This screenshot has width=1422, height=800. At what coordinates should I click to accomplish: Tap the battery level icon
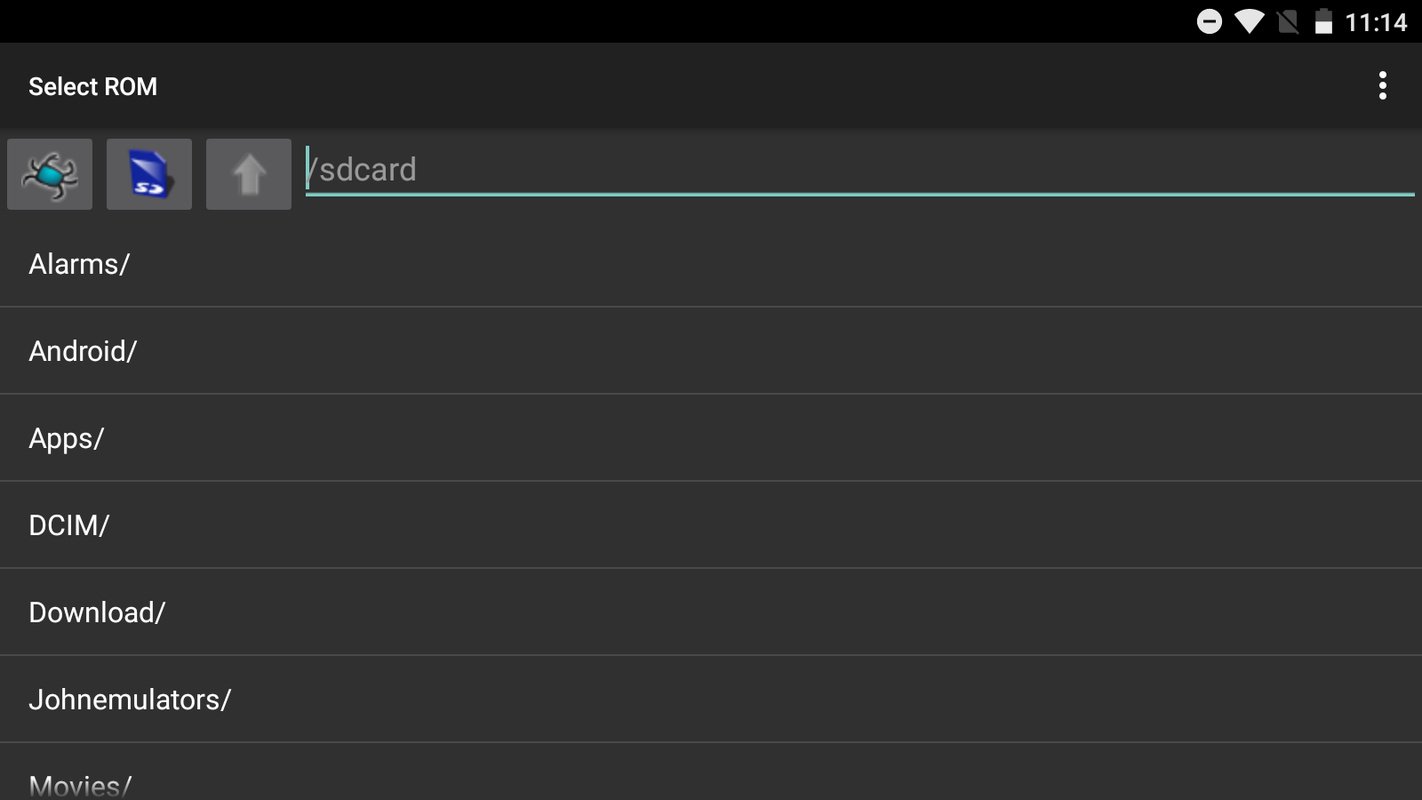[1323, 20]
